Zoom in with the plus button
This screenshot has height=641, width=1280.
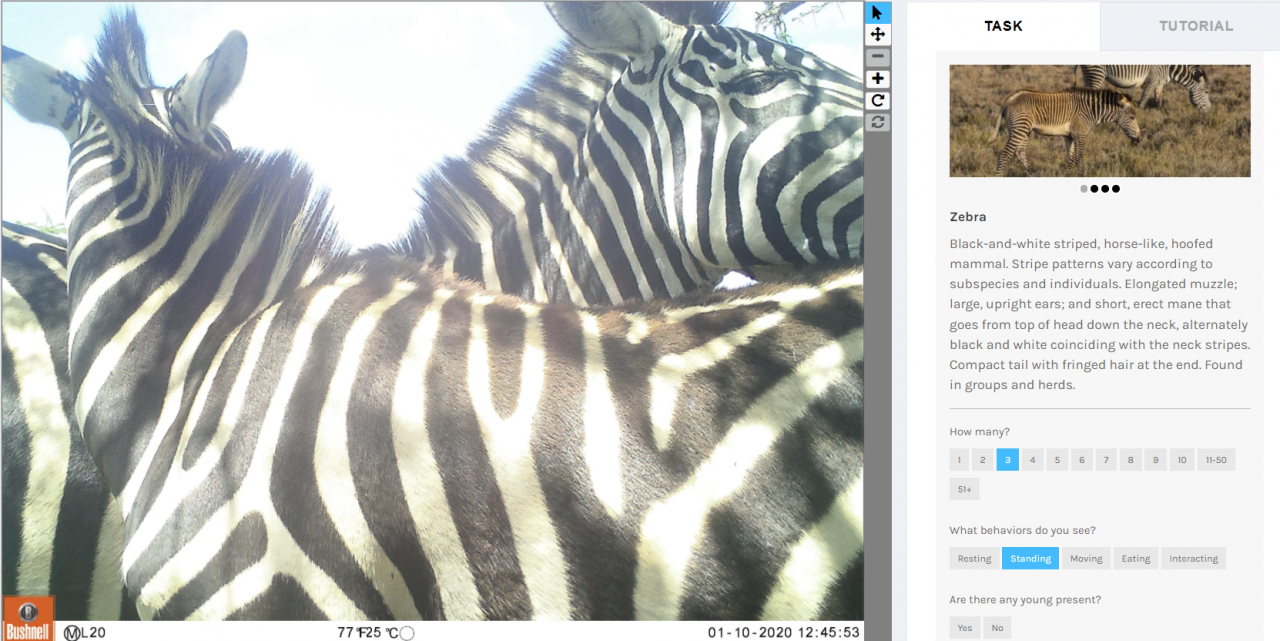click(877, 79)
